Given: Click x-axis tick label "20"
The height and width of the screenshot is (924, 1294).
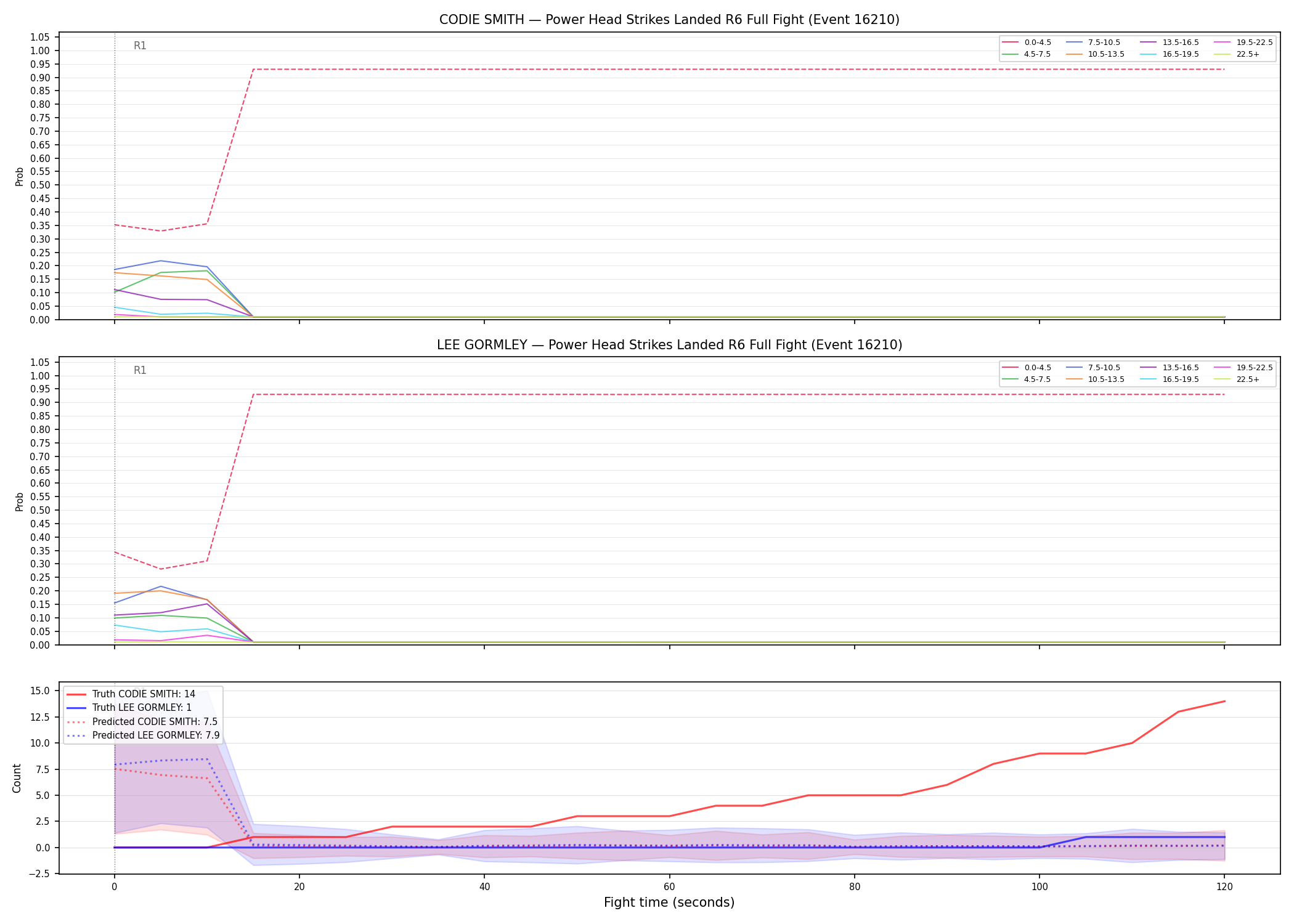Looking at the screenshot, I should [x=299, y=887].
